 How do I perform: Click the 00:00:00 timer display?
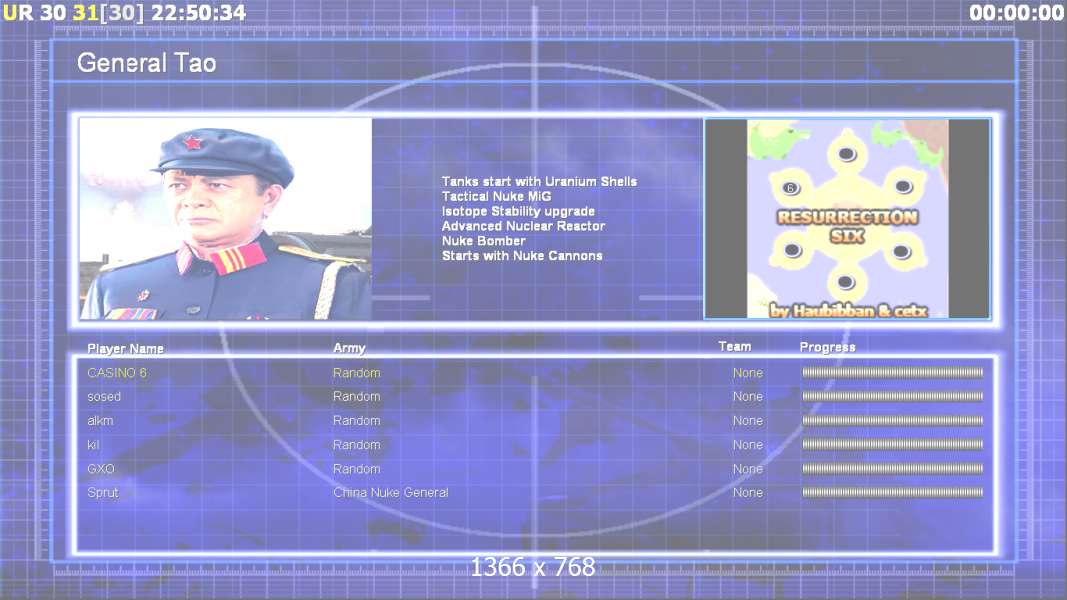(x=1017, y=12)
